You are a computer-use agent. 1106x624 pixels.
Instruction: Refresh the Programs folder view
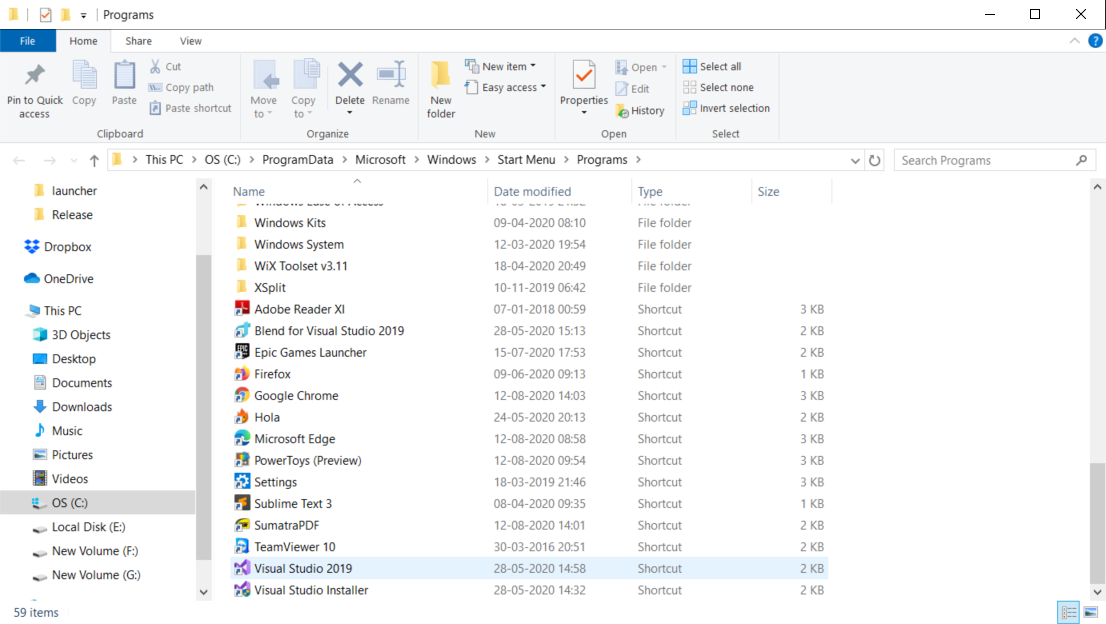tap(875, 161)
